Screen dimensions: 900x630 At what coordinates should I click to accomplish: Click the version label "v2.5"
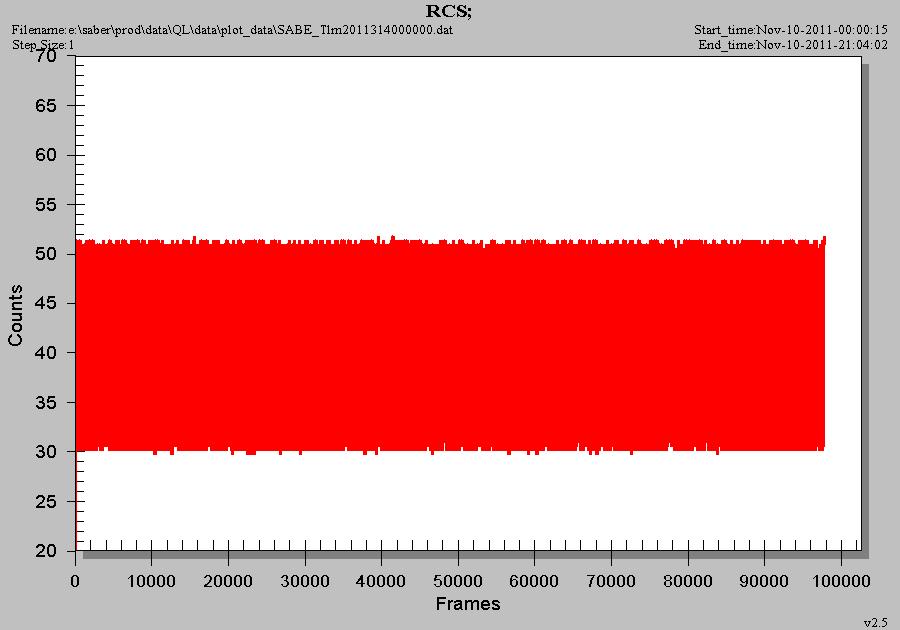[x=875, y=622]
